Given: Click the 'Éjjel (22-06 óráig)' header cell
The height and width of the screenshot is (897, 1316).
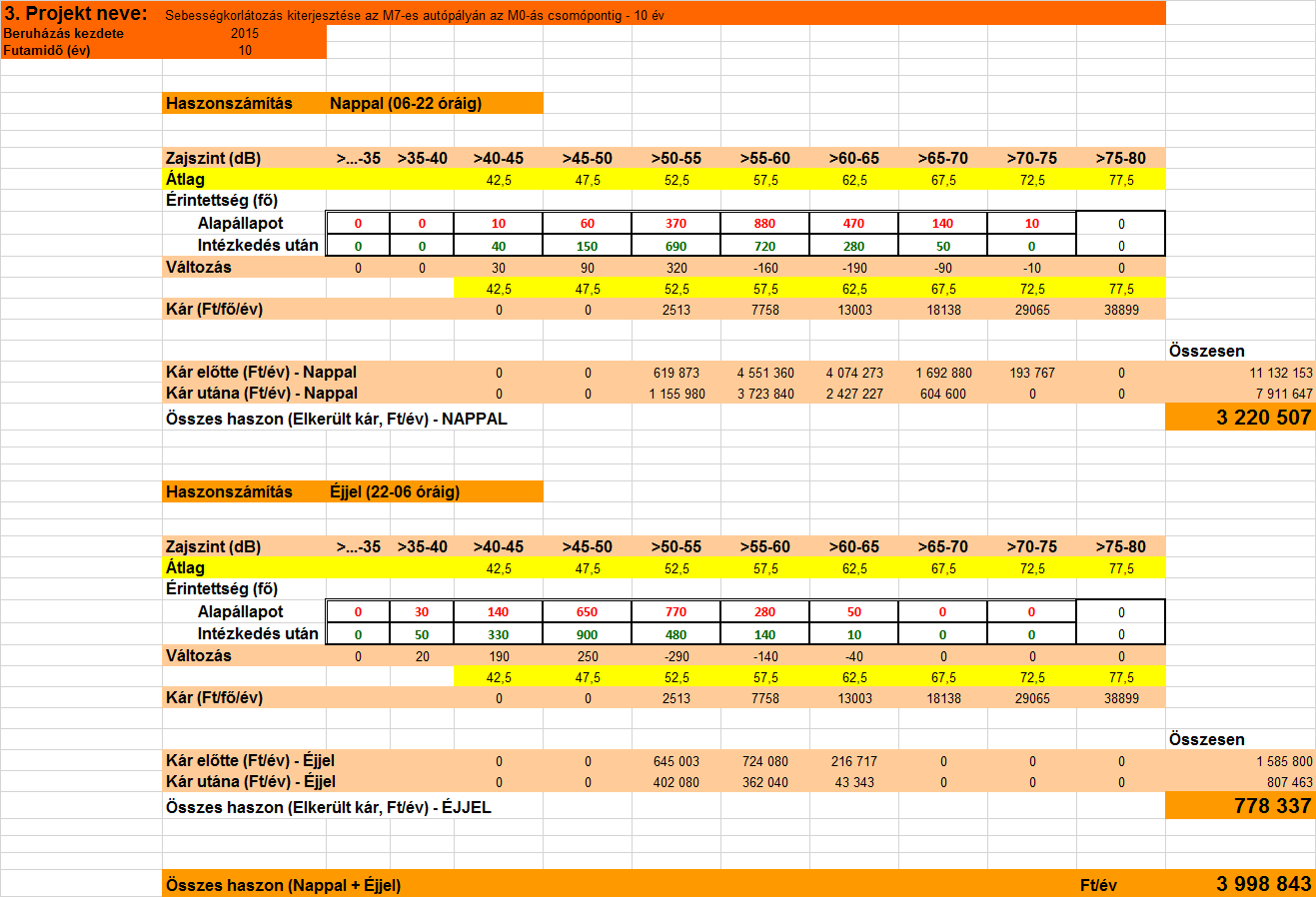Looking at the screenshot, I should coord(435,491).
